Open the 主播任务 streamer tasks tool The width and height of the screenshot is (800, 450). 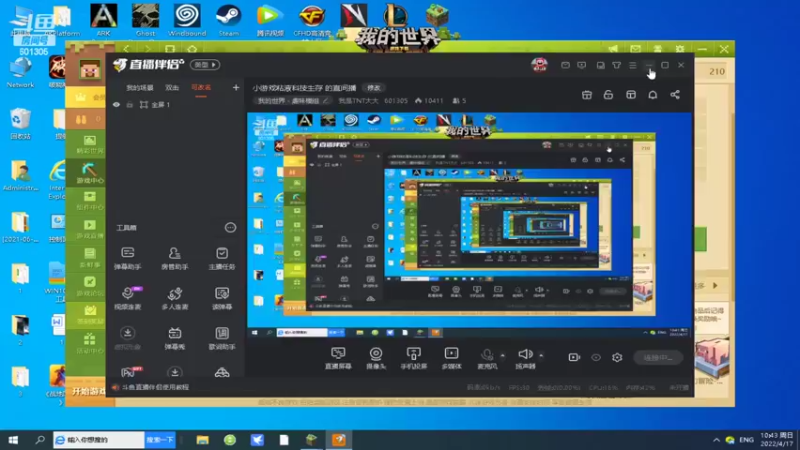[222, 258]
